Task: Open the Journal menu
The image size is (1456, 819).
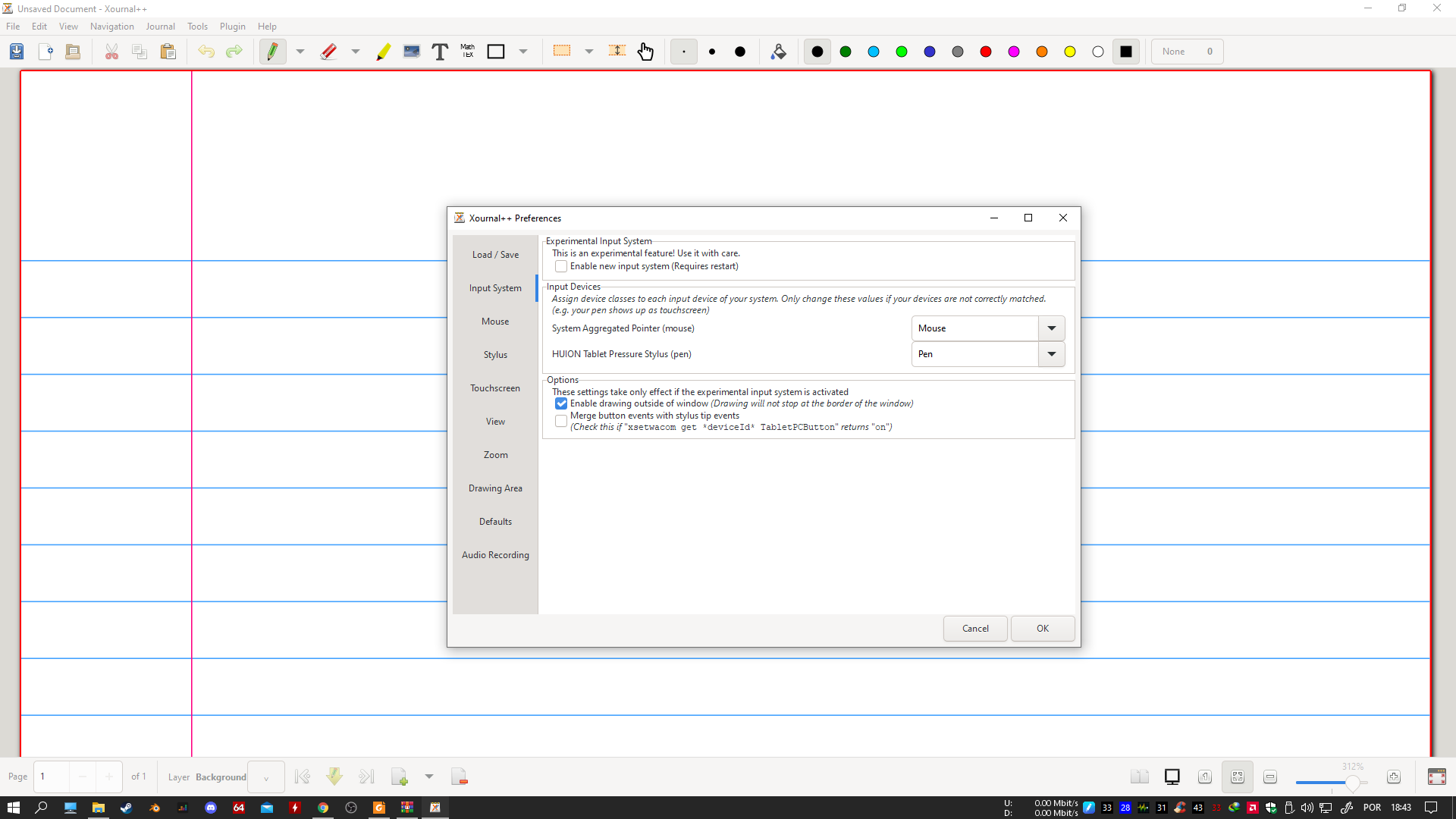Action: pyautogui.click(x=160, y=27)
